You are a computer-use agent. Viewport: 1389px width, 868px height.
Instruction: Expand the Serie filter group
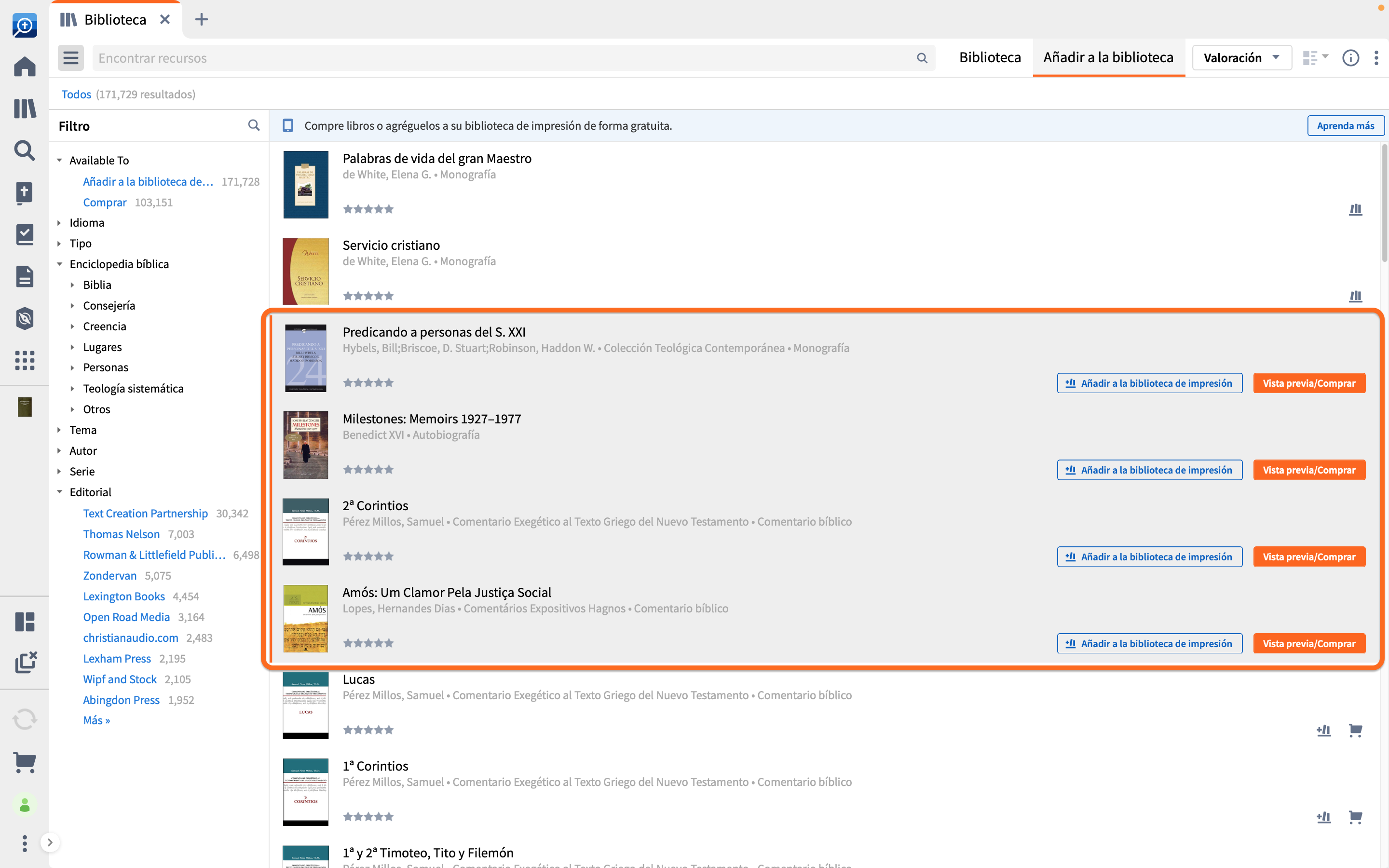coord(59,471)
